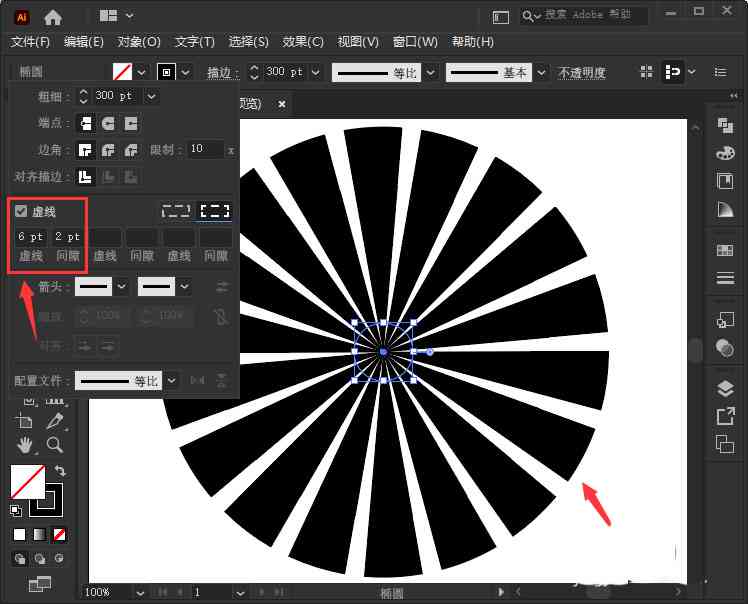748x604 pixels.
Task: Open the Gradient panel icon in right dock
Action: [x=725, y=209]
